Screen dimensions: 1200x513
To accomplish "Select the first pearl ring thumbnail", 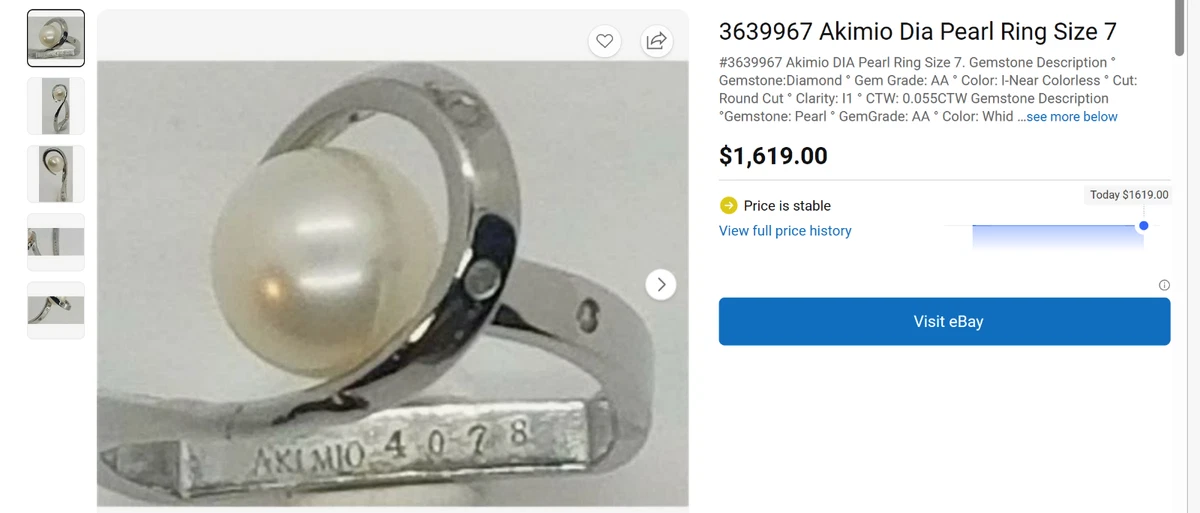I will [56, 38].
